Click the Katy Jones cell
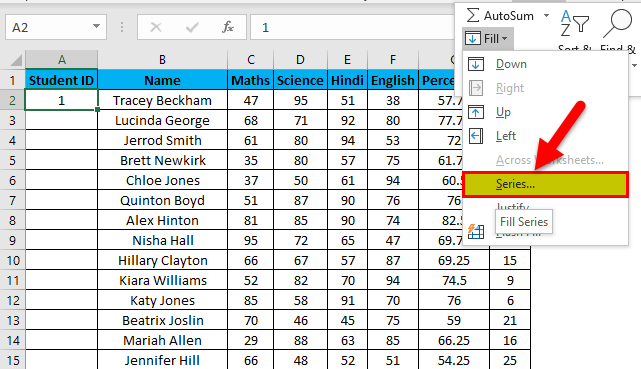Image resolution: width=641 pixels, height=369 pixels. 162,300
